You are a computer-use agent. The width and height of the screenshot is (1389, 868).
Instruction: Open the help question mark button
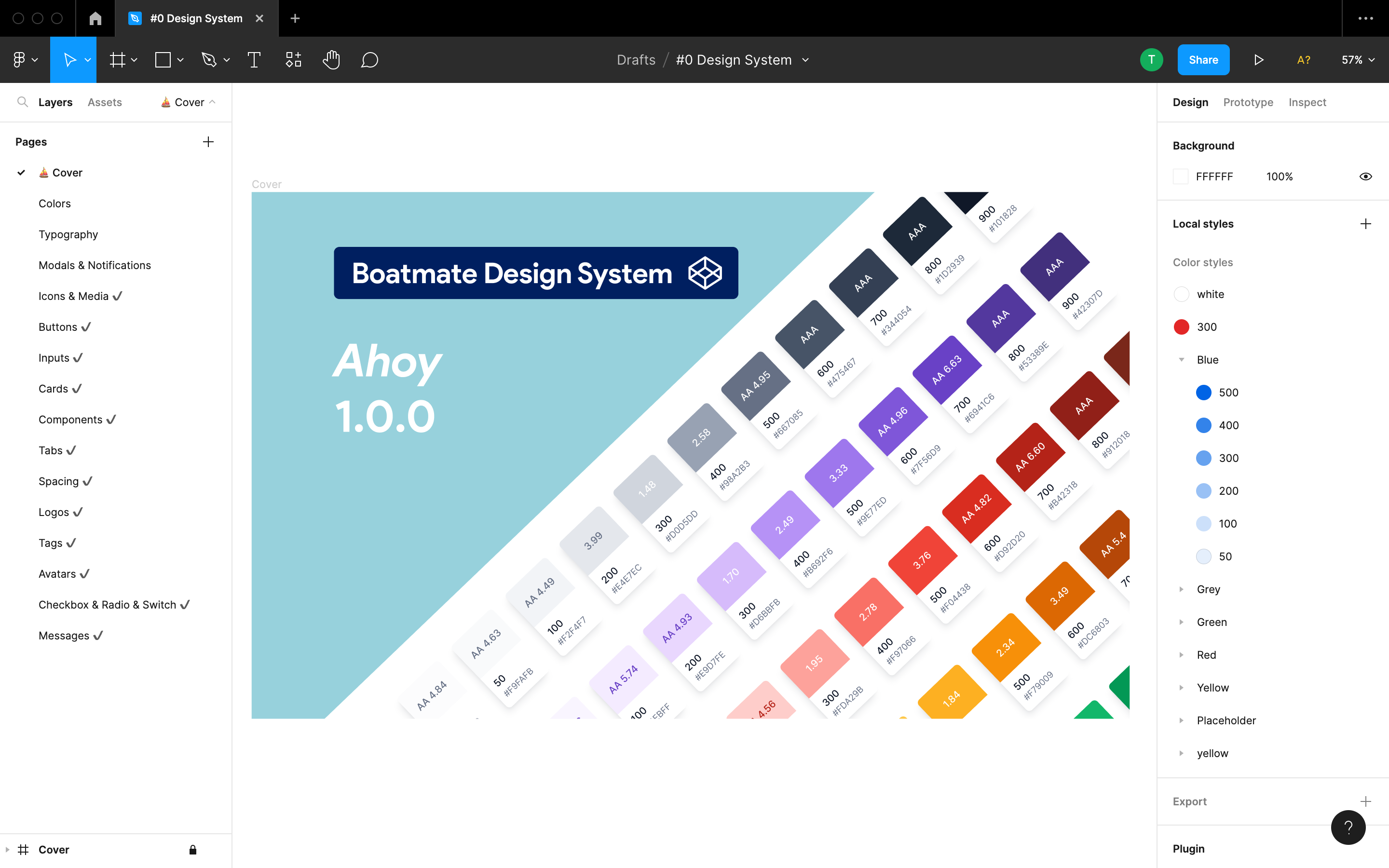click(x=1348, y=827)
